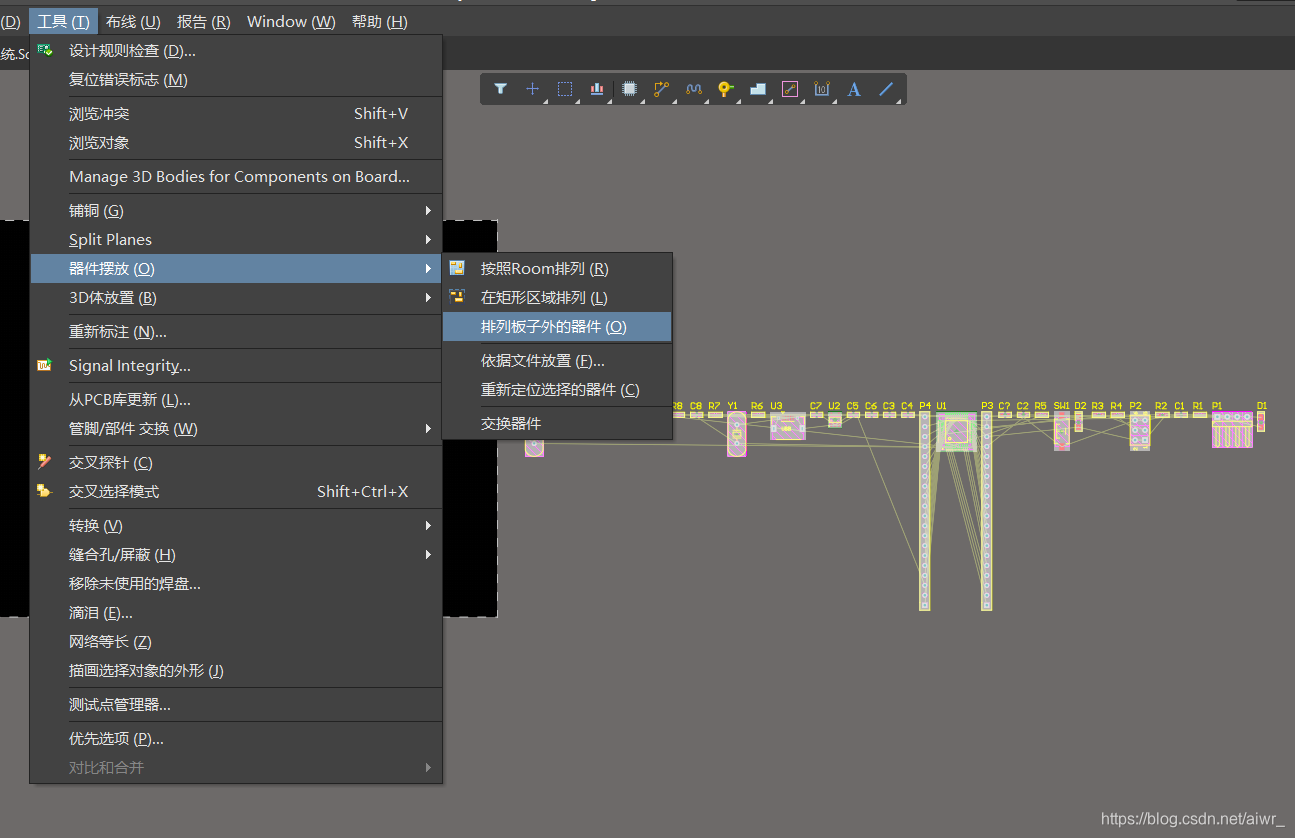This screenshot has width=1295, height=838.
Task: Expand the 管脚/部件 交换 (W) submenu
Action: (236, 428)
